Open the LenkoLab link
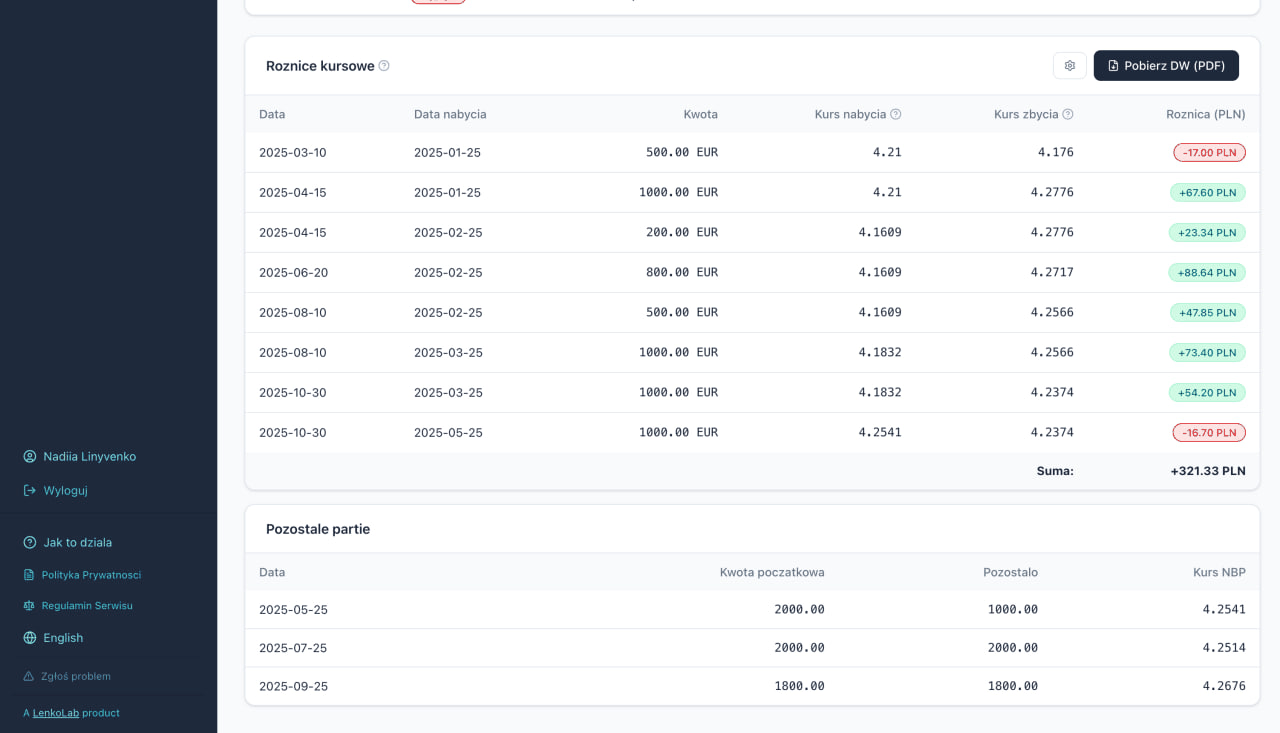The width and height of the screenshot is (1280, 733). coord(55,713)
